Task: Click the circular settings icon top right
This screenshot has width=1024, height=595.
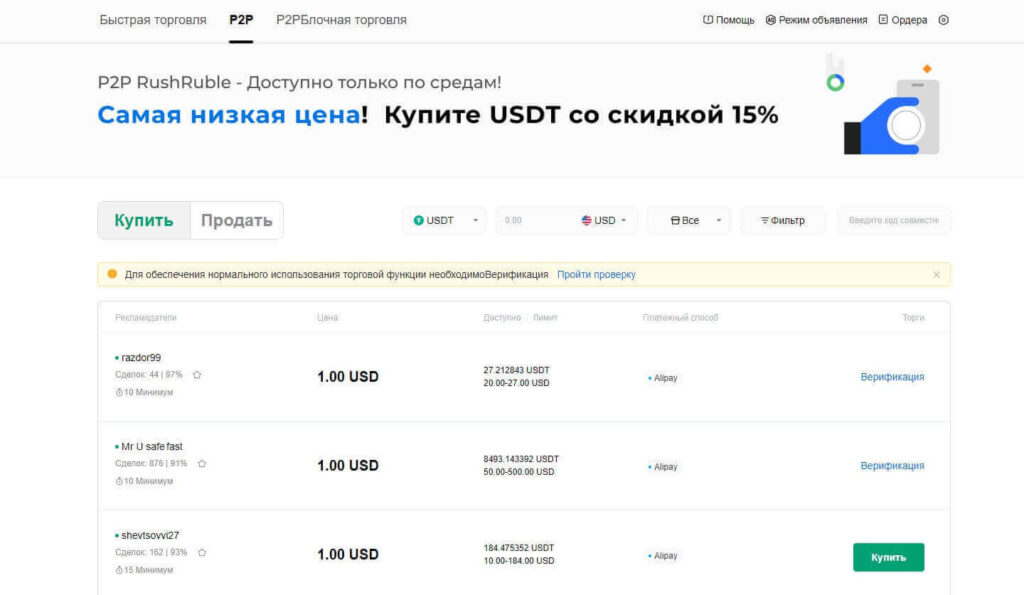Action: pyautogui.click(x=942, y=19)
